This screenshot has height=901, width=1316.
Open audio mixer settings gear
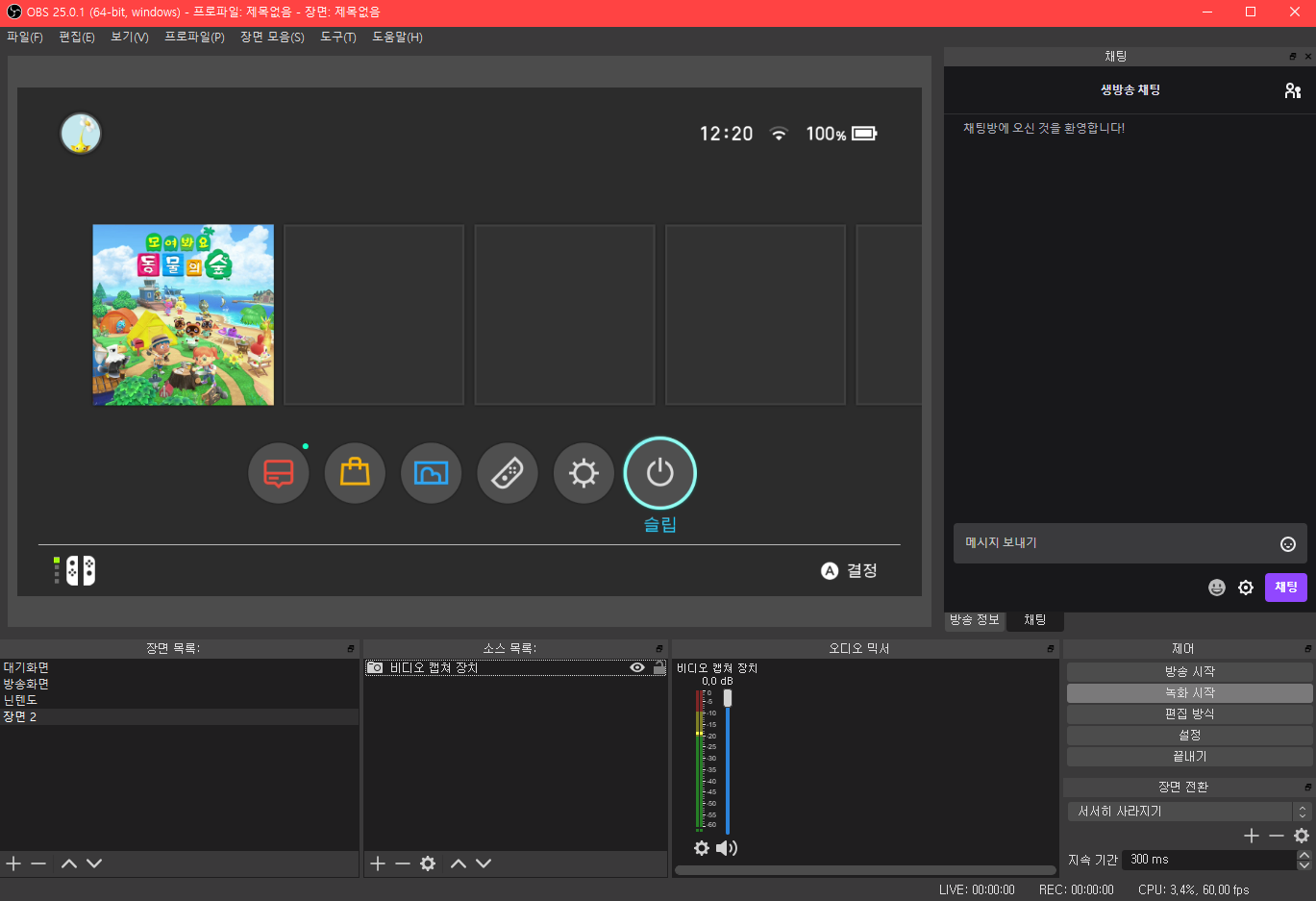point(702,848)
